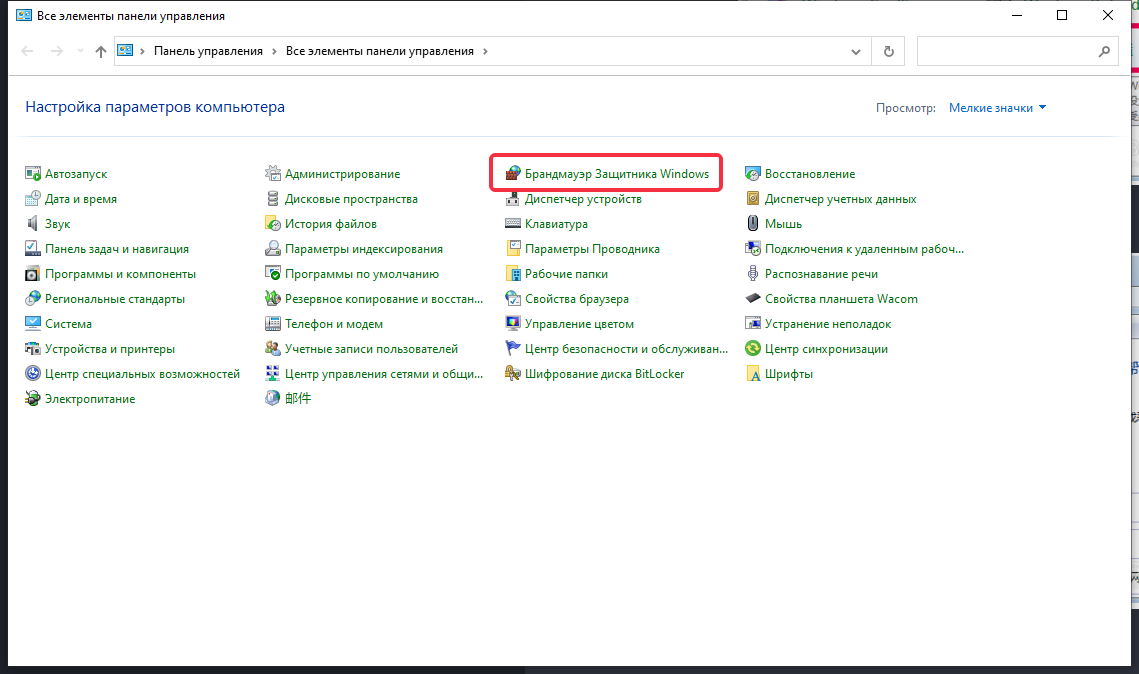Click the Учетные записи пользователей icon
Image resolution: width=1139 pixels, height=674 pixels.
point(272,349)
